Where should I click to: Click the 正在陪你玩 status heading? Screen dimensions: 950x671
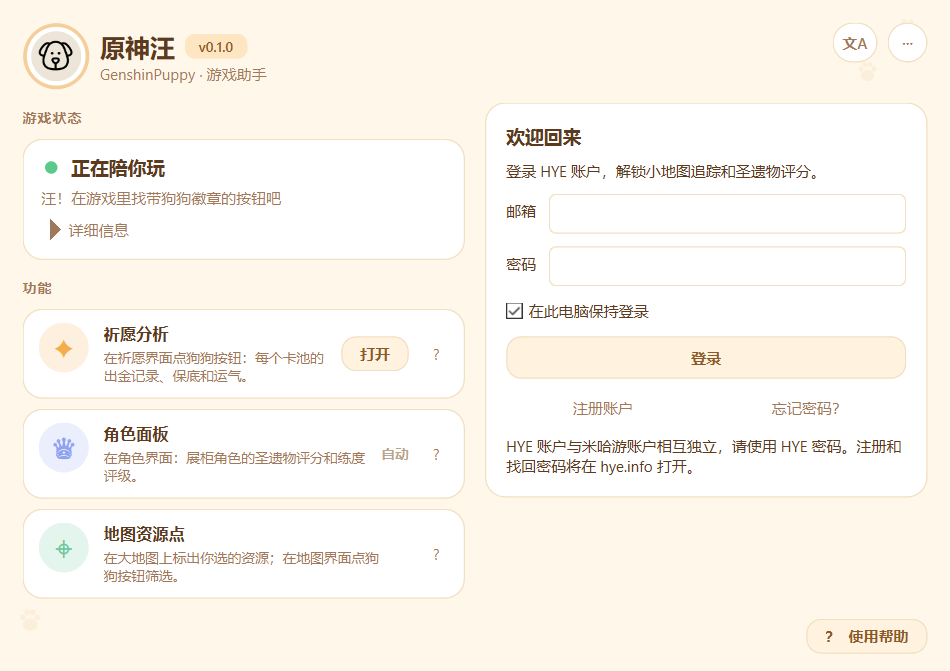pyautogui.click(x=118, y=168)
